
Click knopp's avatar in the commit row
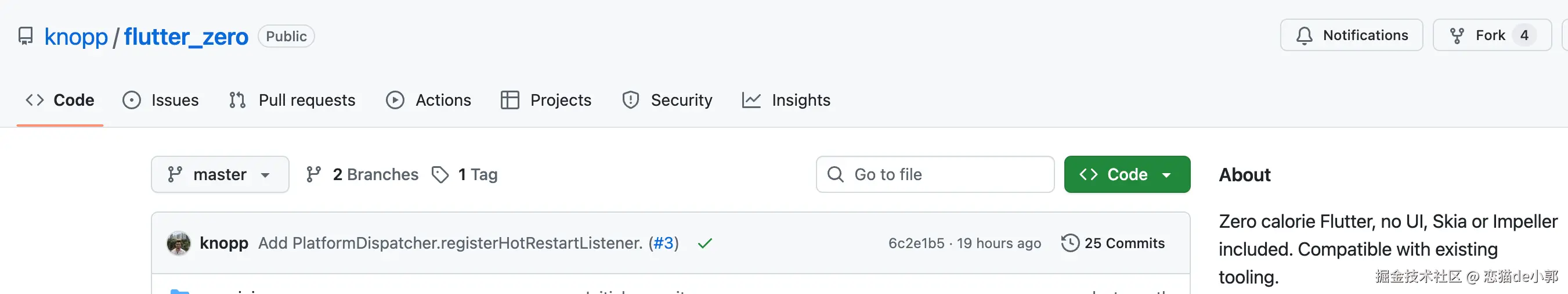[179, 243]
